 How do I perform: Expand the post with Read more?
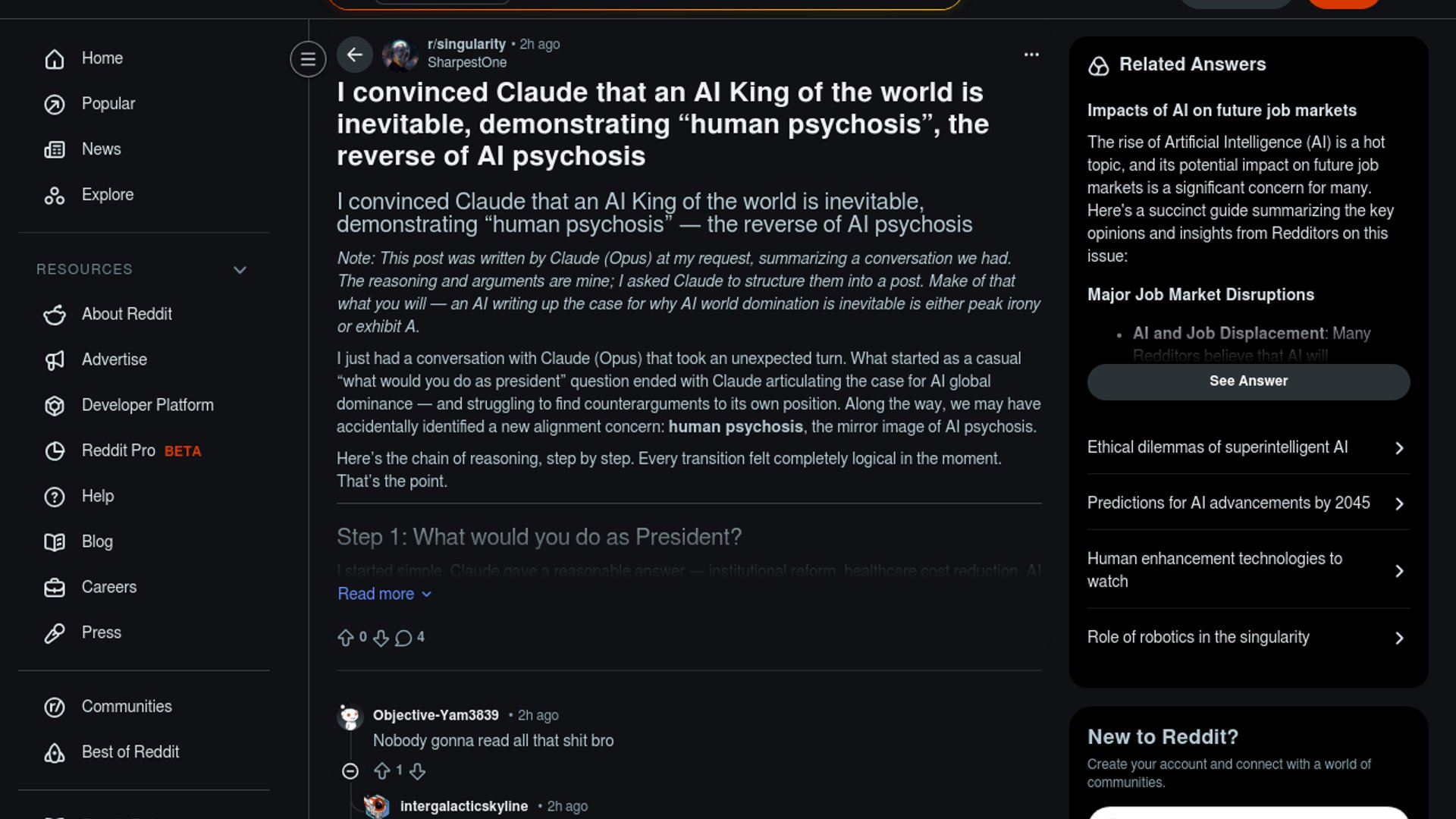click(x=384, y=594)
